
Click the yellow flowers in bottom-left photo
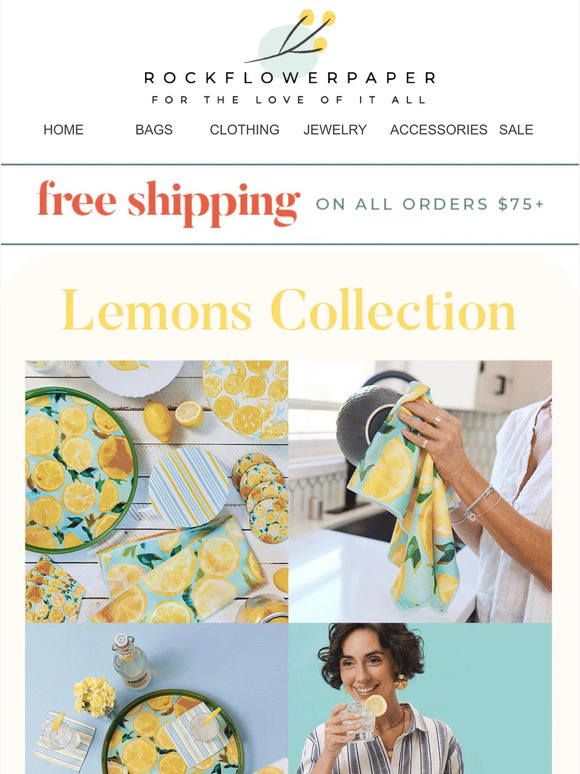pyautogui.click(x=94, y=697)
